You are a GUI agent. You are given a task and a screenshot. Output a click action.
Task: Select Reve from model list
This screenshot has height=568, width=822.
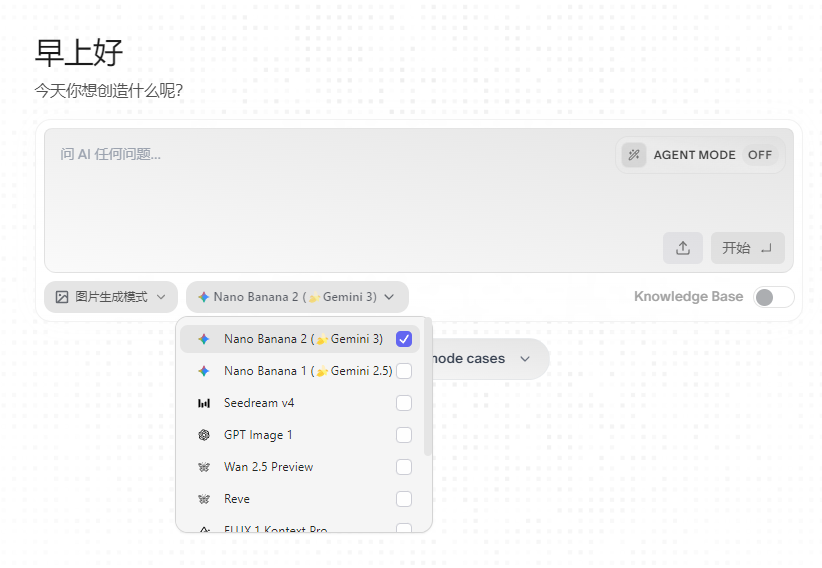(300, 499)
